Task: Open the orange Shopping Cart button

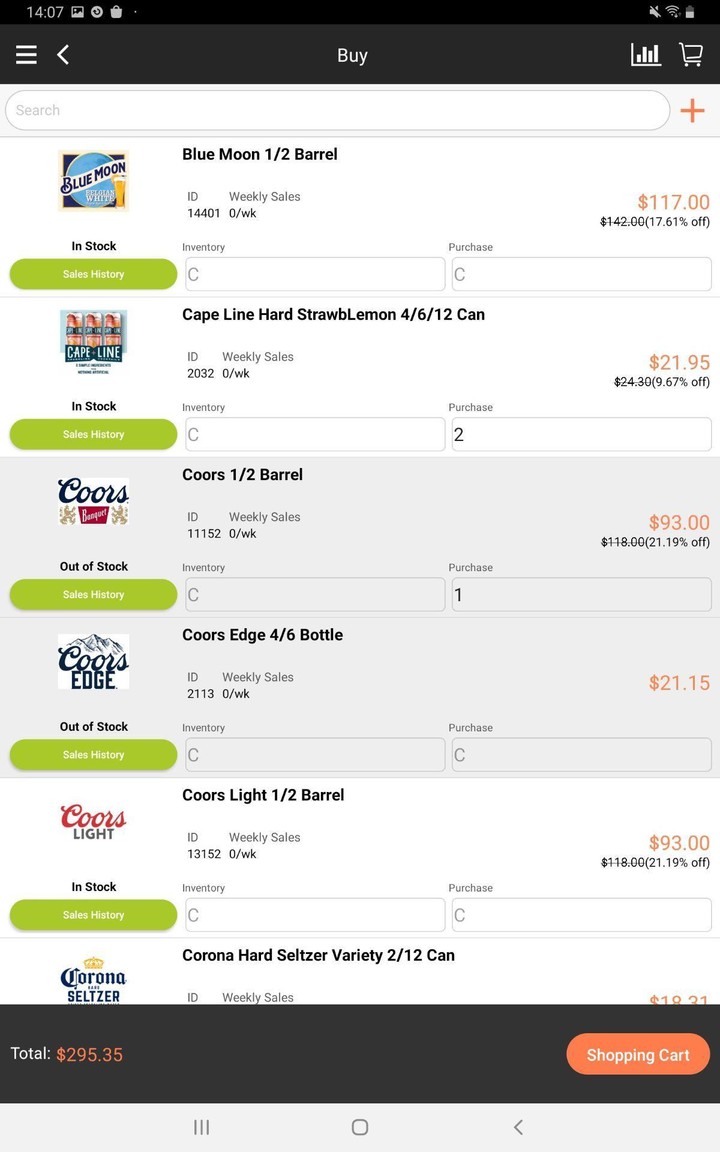Action: coord(638,1054)
